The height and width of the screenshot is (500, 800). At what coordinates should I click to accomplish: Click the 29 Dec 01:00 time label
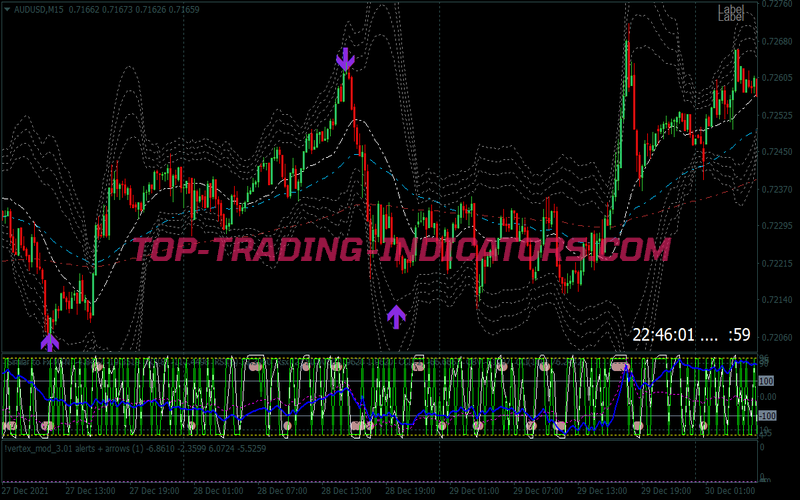474,491
